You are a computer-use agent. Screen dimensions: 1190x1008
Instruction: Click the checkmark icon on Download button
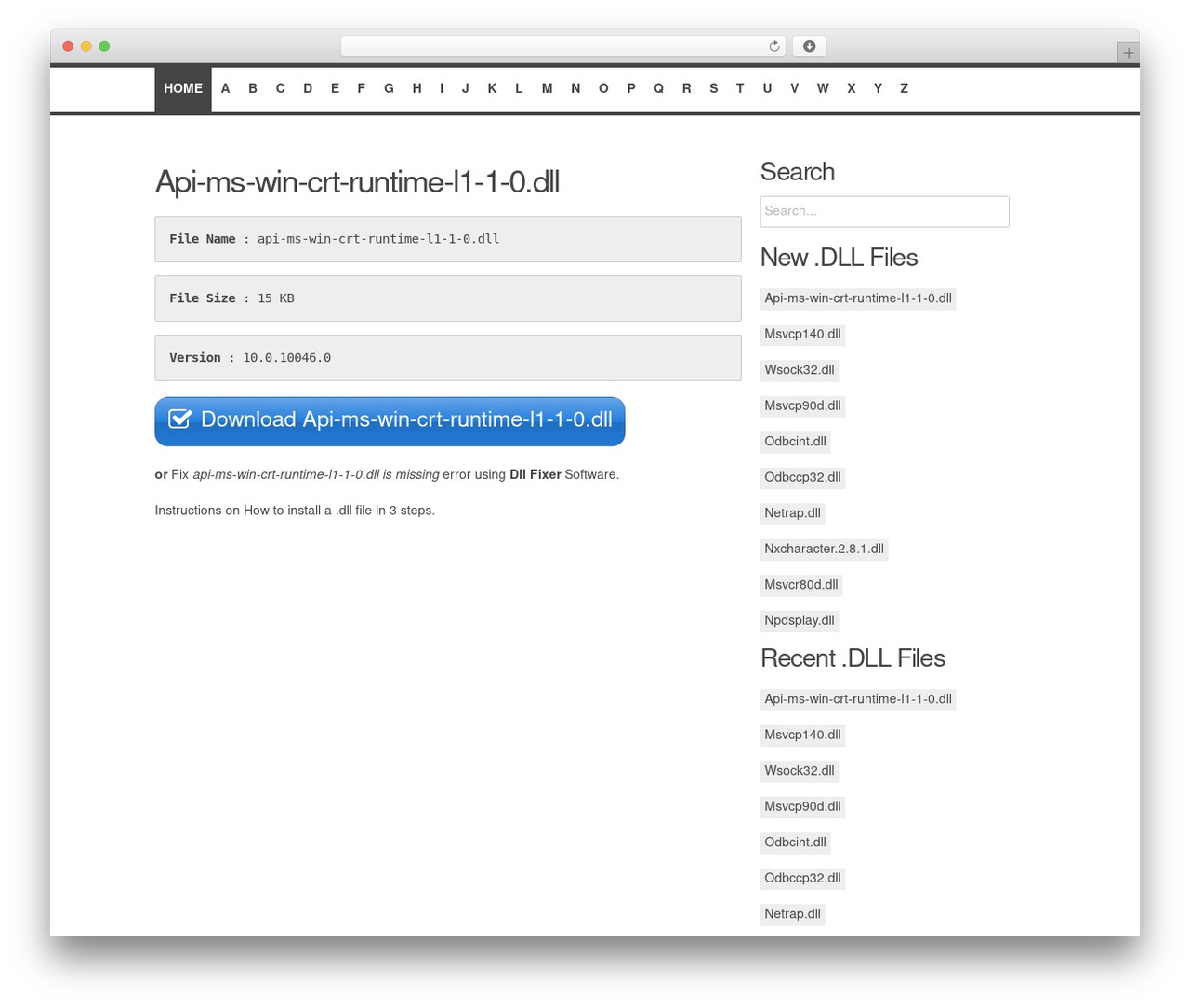180,419
